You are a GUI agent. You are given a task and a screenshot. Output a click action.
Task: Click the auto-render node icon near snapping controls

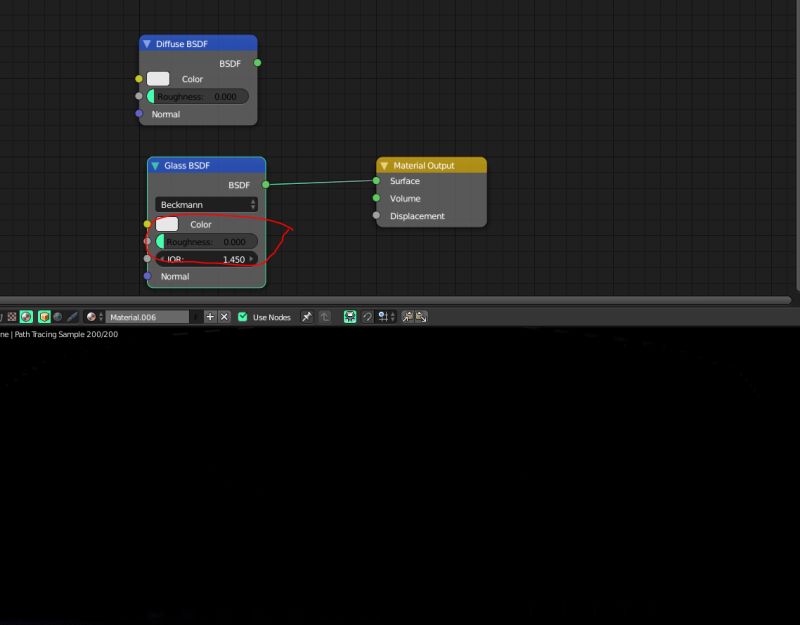[349, 317]
